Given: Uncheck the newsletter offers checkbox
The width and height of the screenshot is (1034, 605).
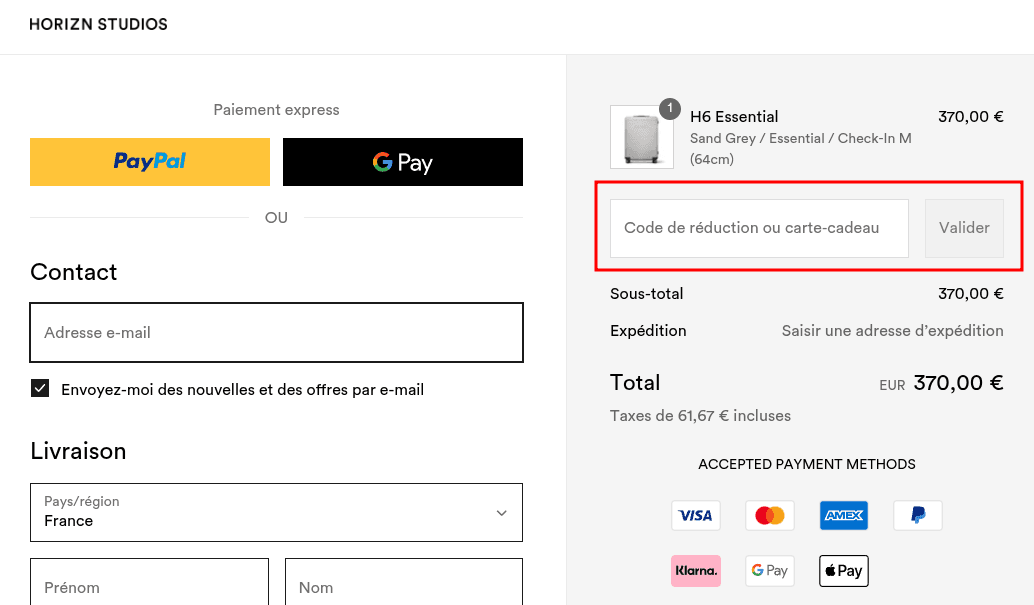Looking at the screenshot, I should (40, 388).
